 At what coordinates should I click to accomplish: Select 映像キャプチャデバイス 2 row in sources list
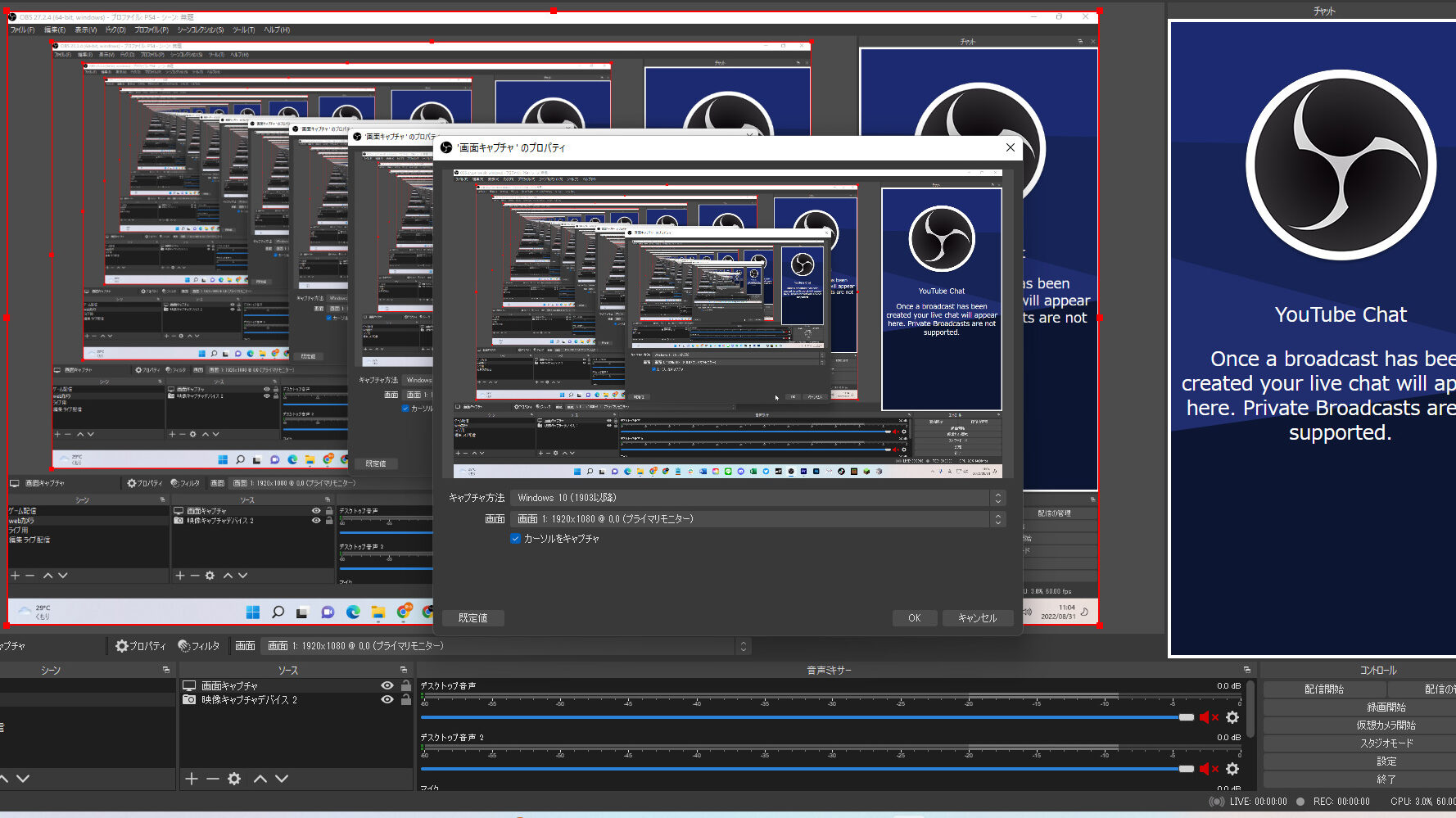295,700
